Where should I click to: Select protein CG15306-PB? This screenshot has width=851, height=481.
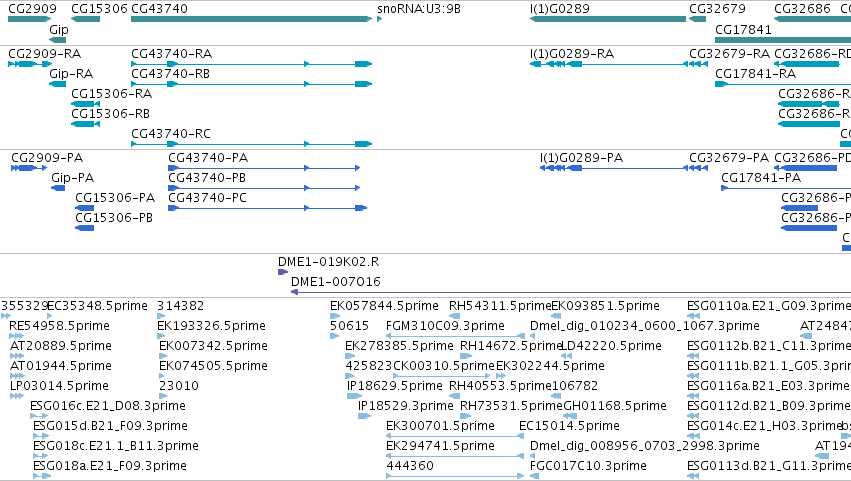point(85,228)
